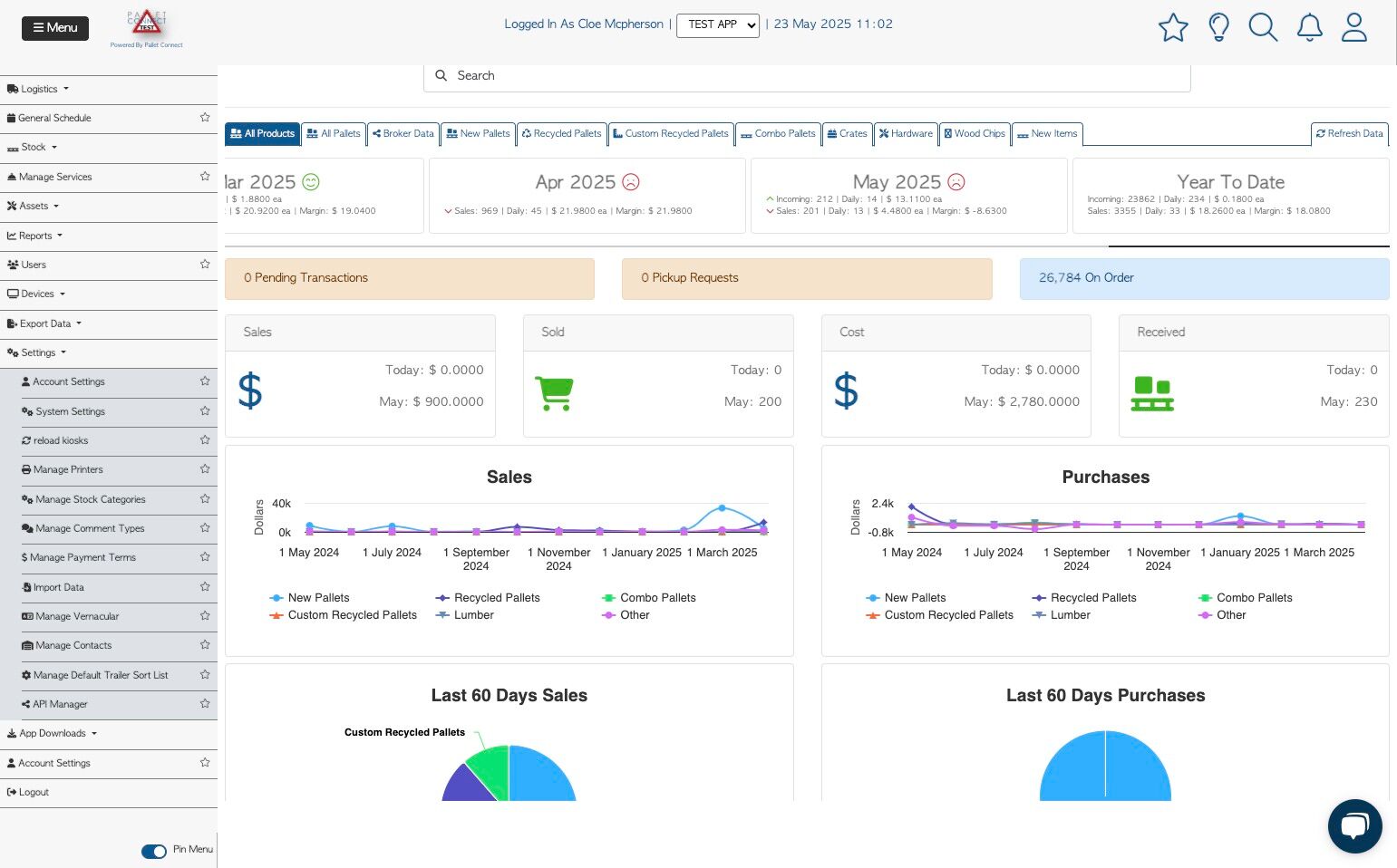Star the Manage Contacts item
This screenshot has width=1397, height=868.
[205, 645]
